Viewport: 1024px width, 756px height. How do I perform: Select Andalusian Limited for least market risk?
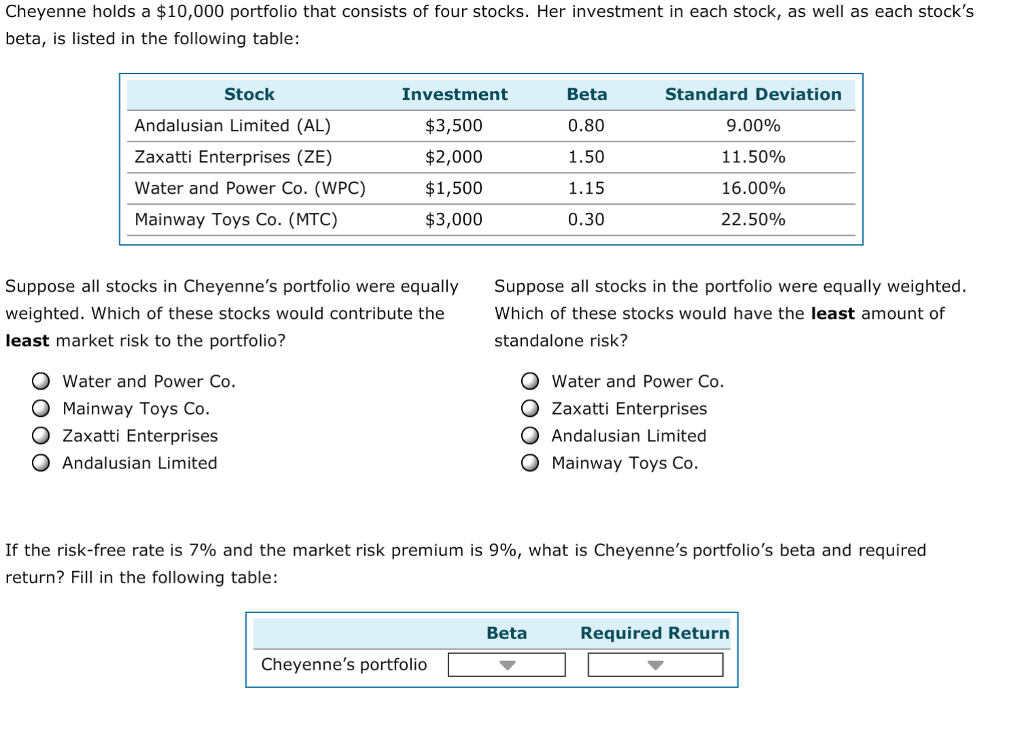(x=41, y=462)
